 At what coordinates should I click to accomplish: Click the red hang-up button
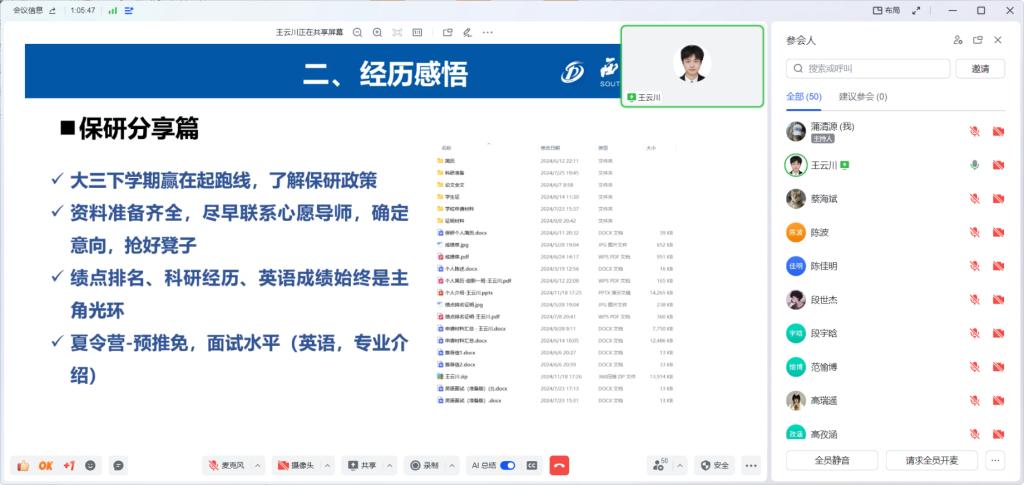point(559,465)
